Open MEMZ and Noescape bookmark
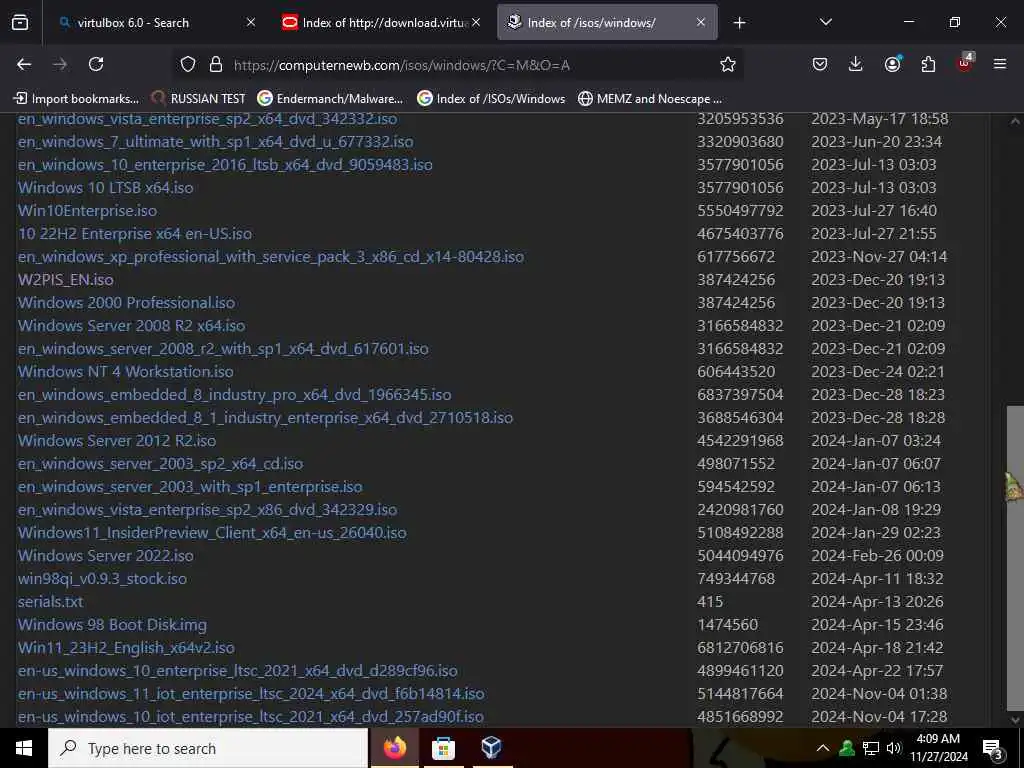 tap(650, 99)
